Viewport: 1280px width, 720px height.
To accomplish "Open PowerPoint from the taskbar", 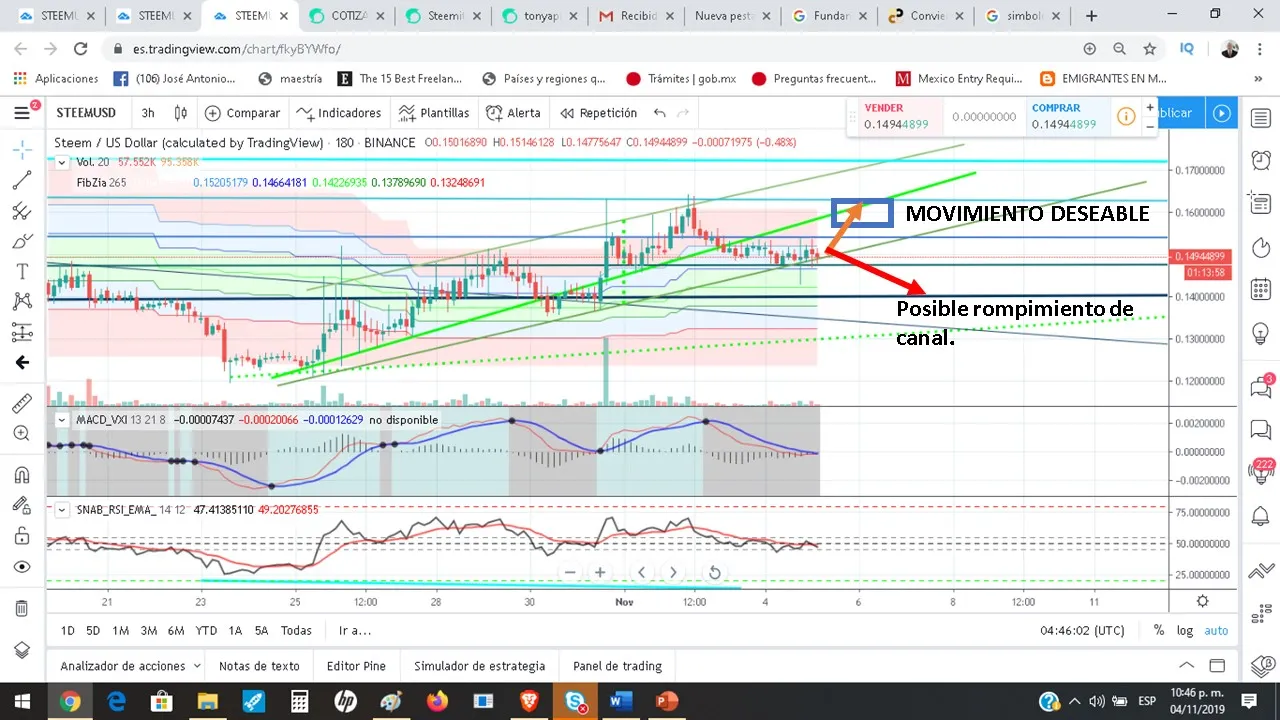I will coord(667,701).
